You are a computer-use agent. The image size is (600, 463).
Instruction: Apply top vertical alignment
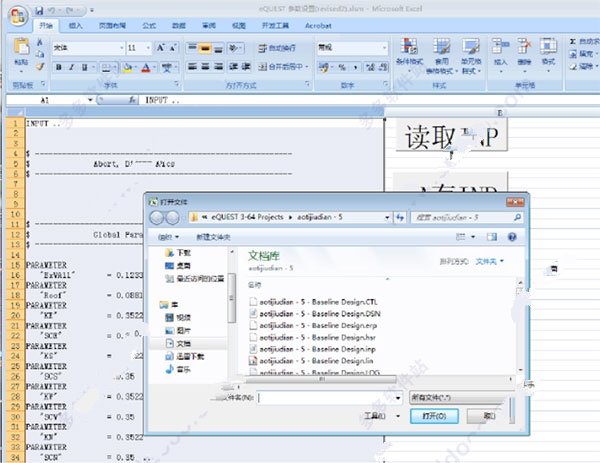point(192,48)
